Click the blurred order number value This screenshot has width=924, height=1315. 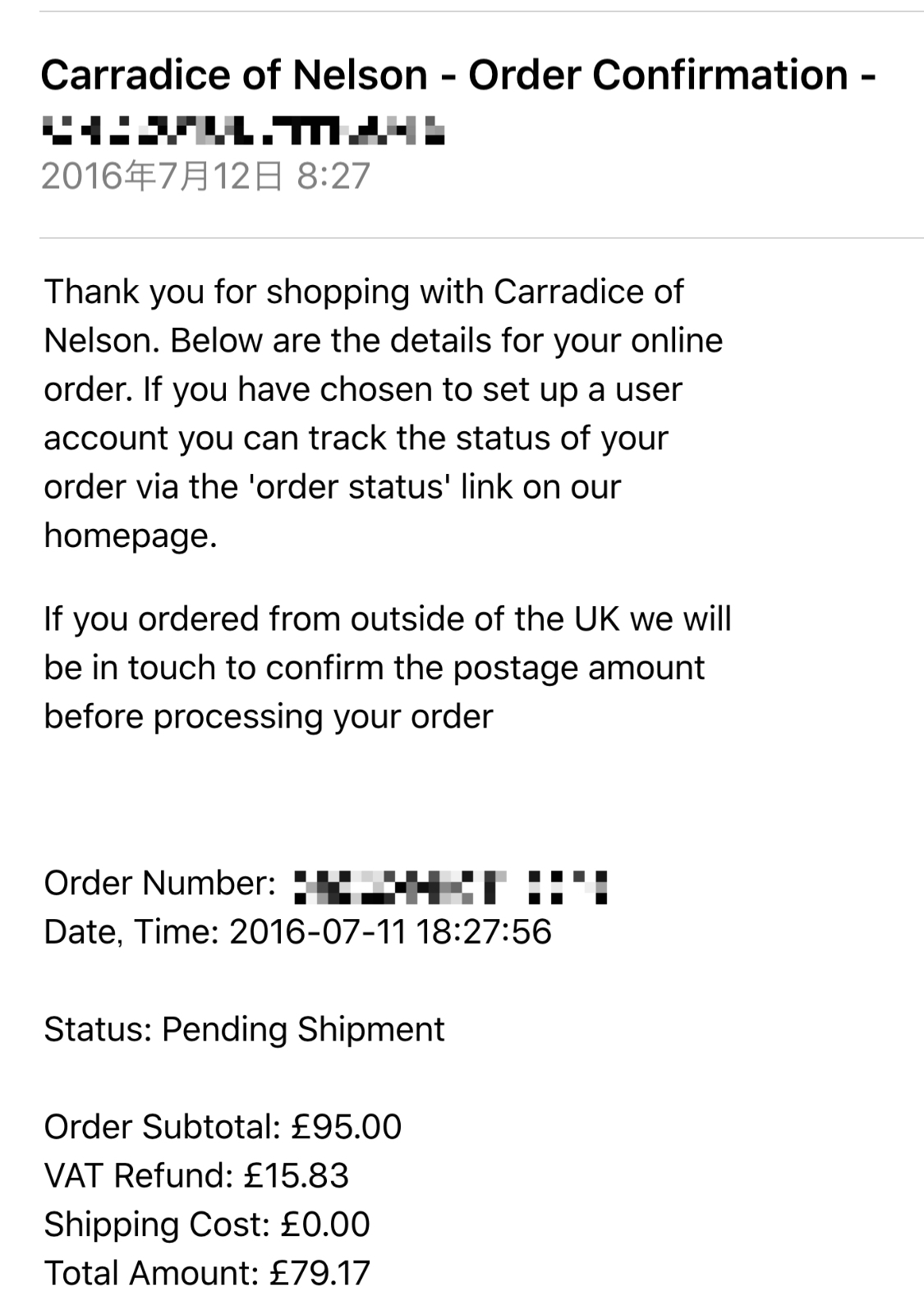pyautogui.click(x=450, y=886)
